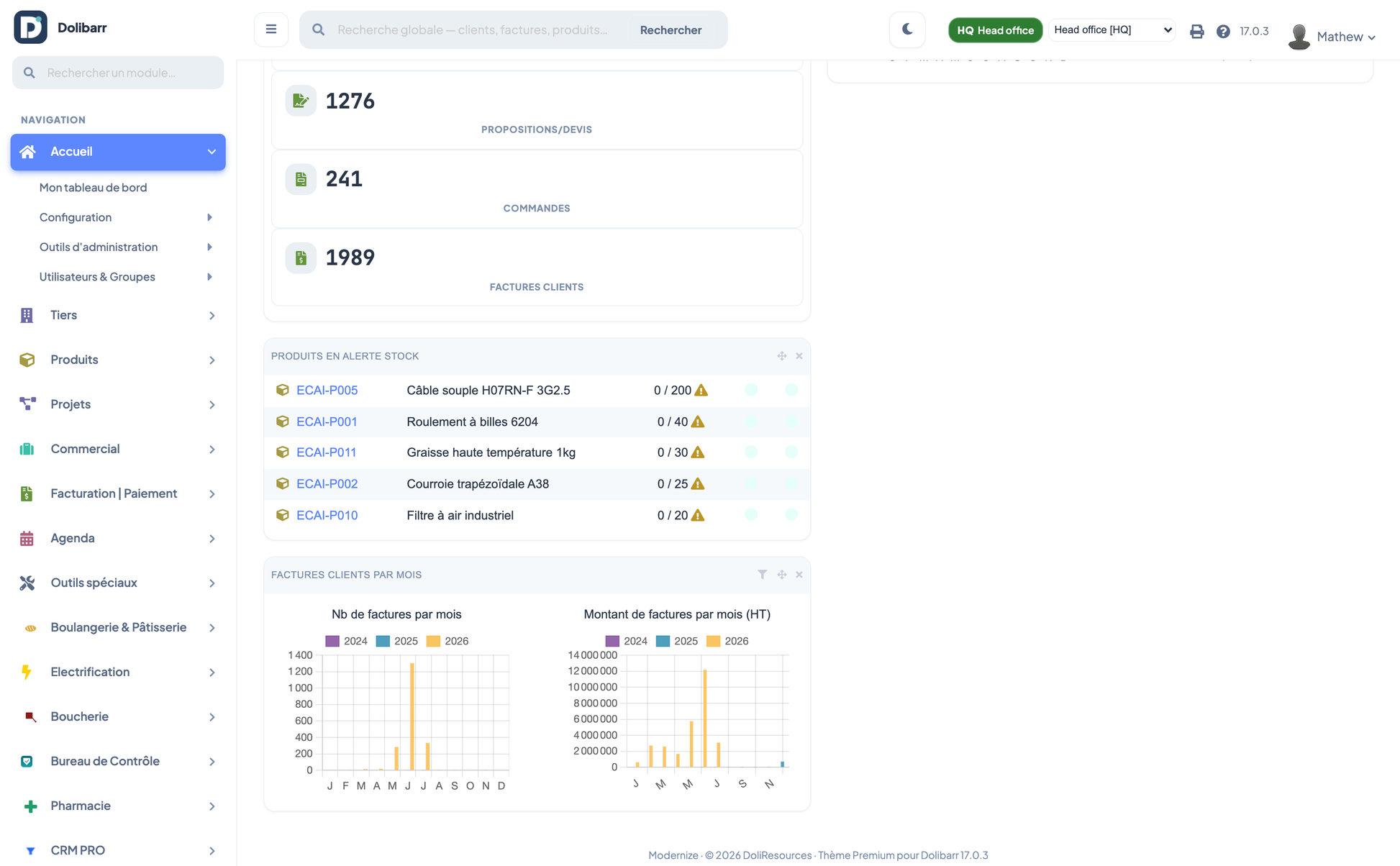Click the first status dot on ECAI-P005 row
Screen dimensions: 1400x866
click(751, 390)
